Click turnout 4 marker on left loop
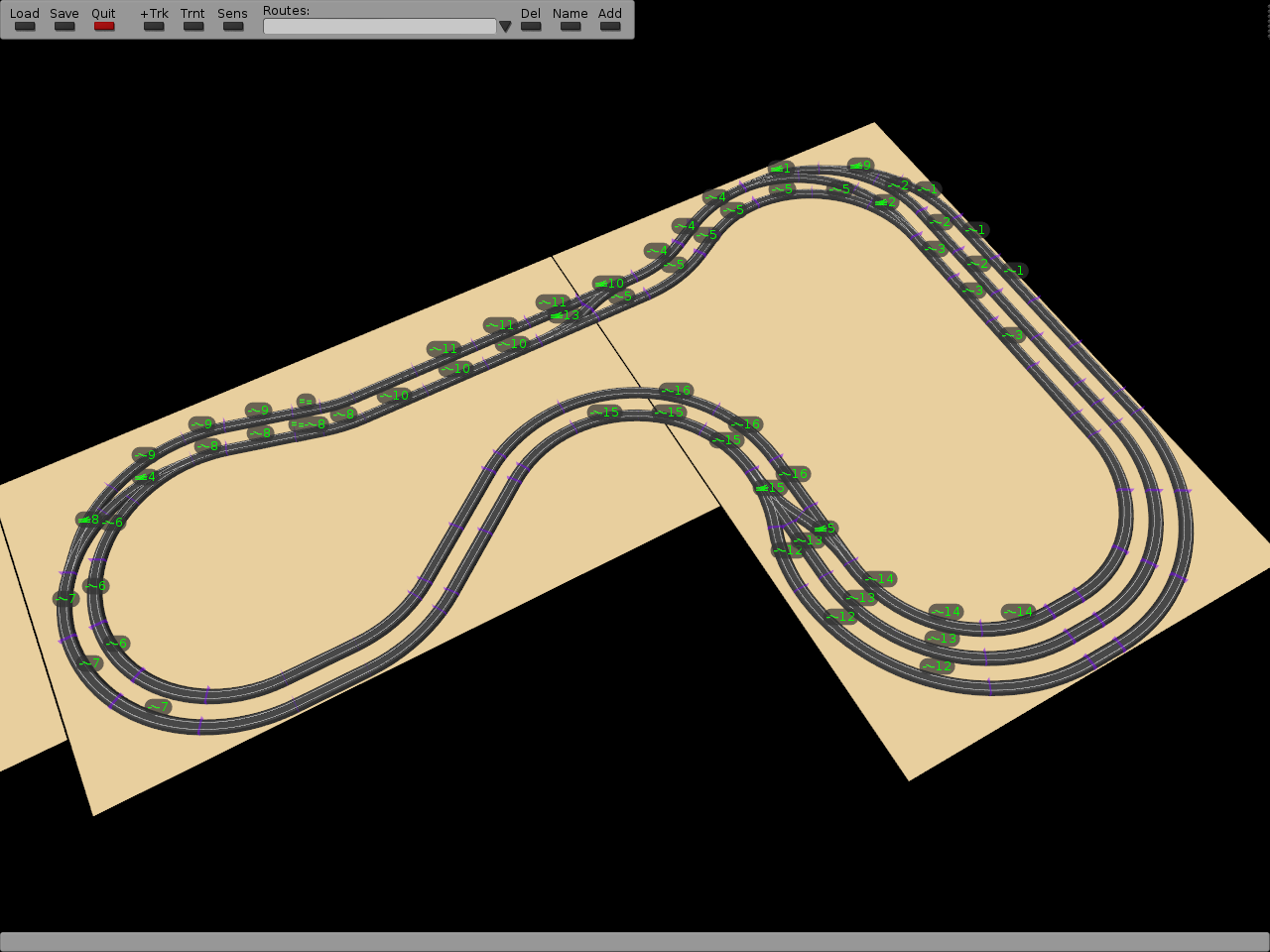The height and width of the screenshot is (952, 1270). coord(145,477)
